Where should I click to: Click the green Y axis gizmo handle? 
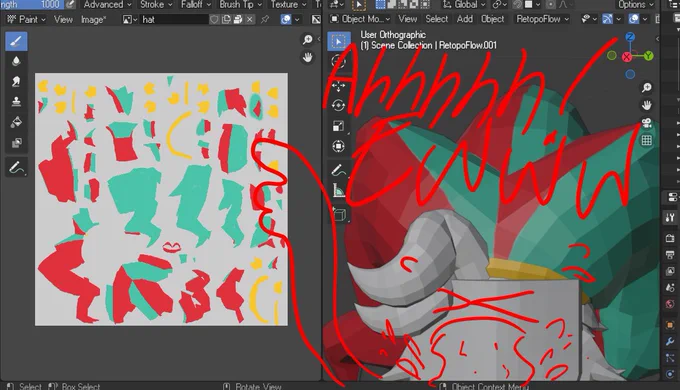click(648, 56)
